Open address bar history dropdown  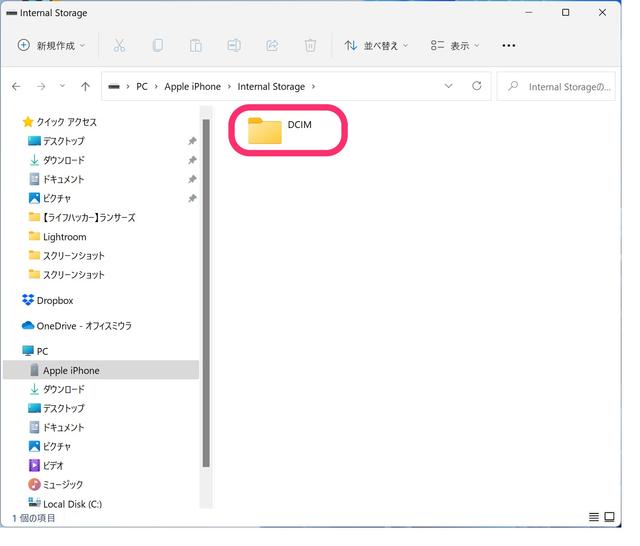pos(449,86)
